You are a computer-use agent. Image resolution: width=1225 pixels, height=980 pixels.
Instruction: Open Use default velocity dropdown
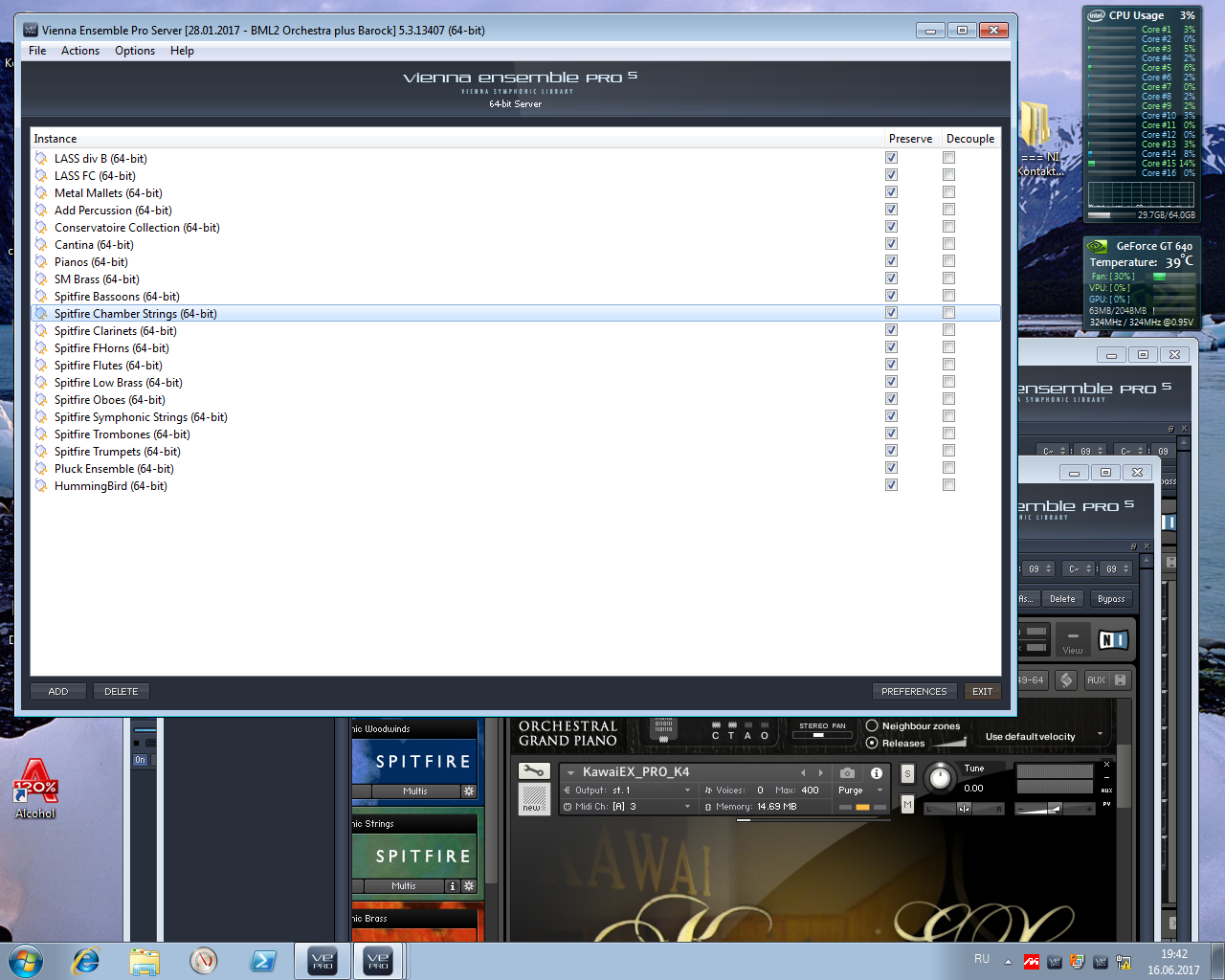point(1044,736)
